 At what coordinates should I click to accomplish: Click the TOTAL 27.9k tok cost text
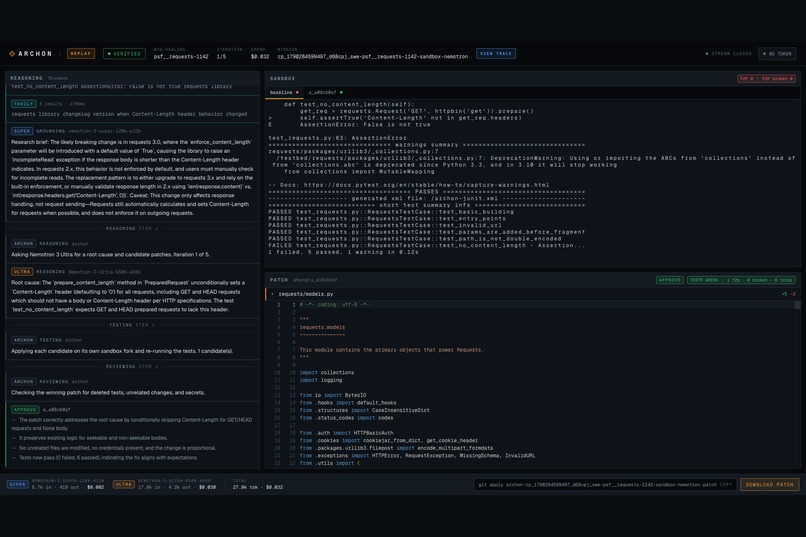coord(258,487)
